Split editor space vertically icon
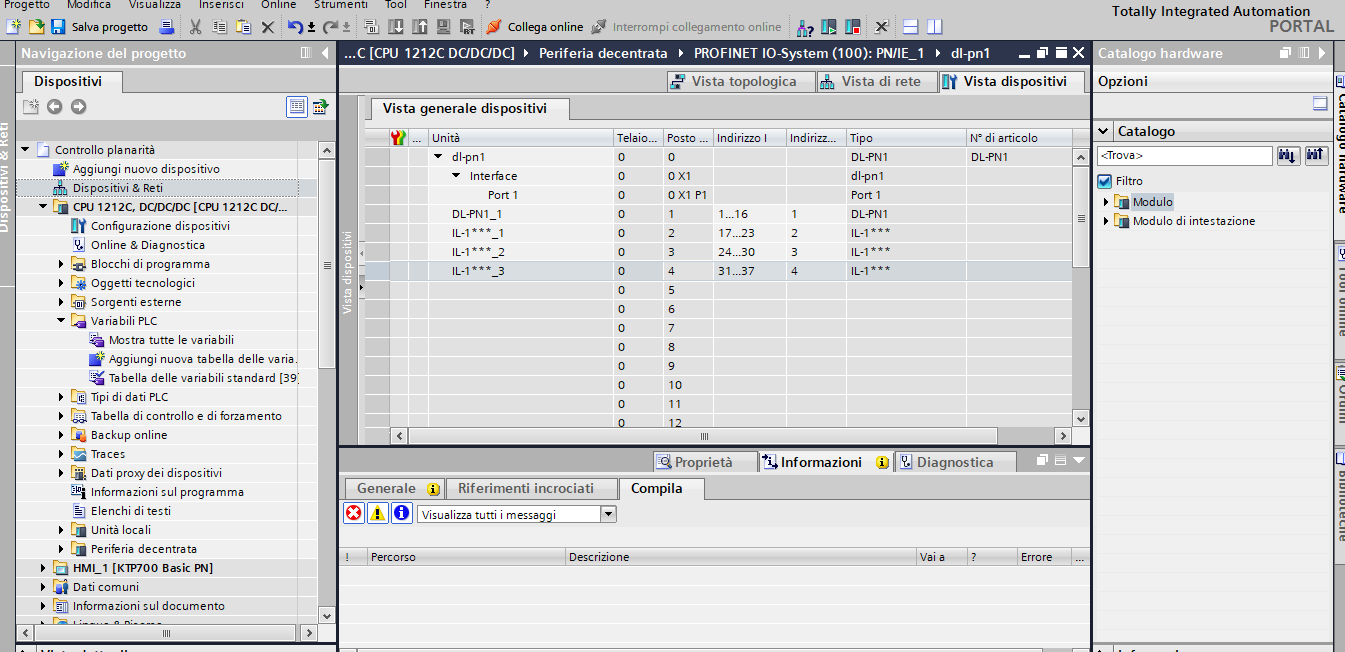This screenshot has width=1345, height=652. pyautogui.click(x=934, y=27)
